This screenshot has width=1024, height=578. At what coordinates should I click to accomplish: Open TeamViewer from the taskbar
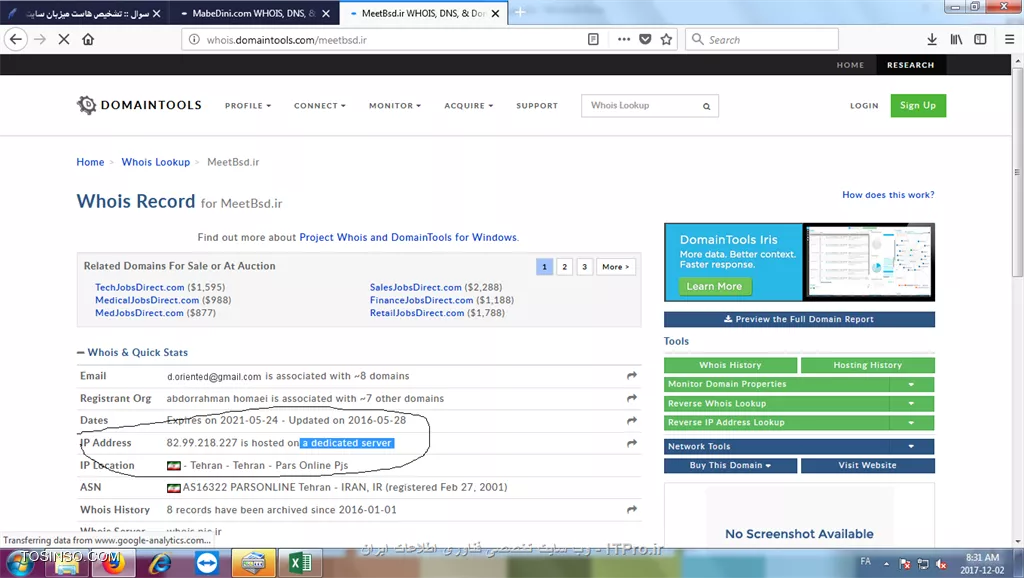[207, 563]
